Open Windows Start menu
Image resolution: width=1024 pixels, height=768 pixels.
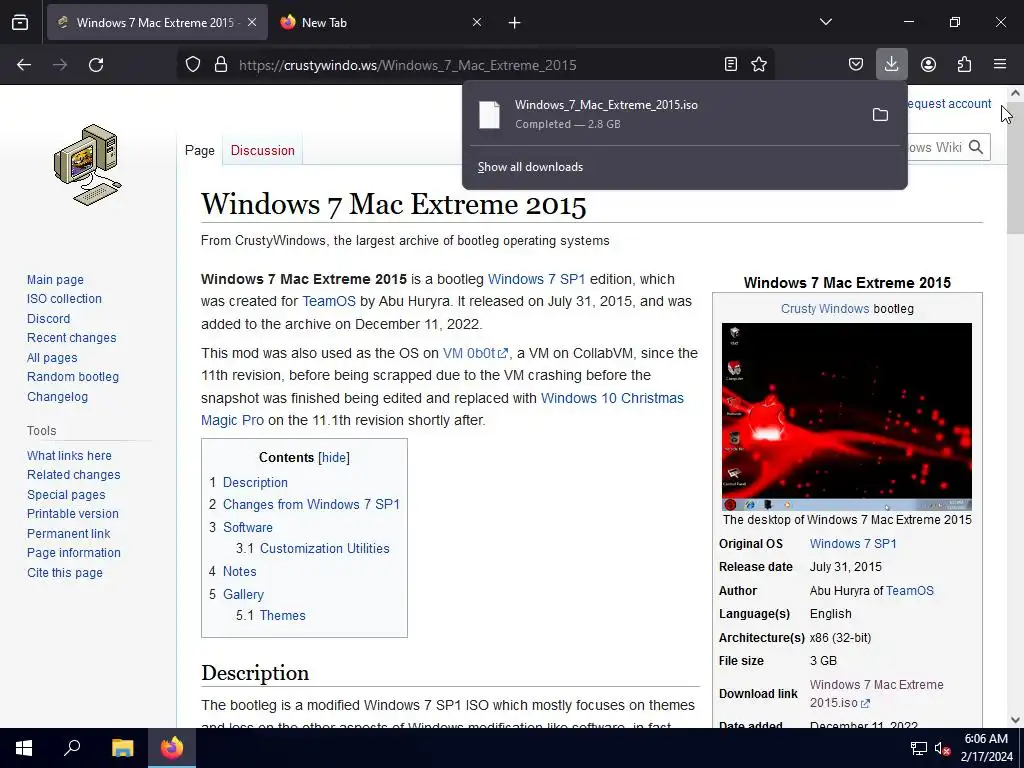tap(24, 748)
